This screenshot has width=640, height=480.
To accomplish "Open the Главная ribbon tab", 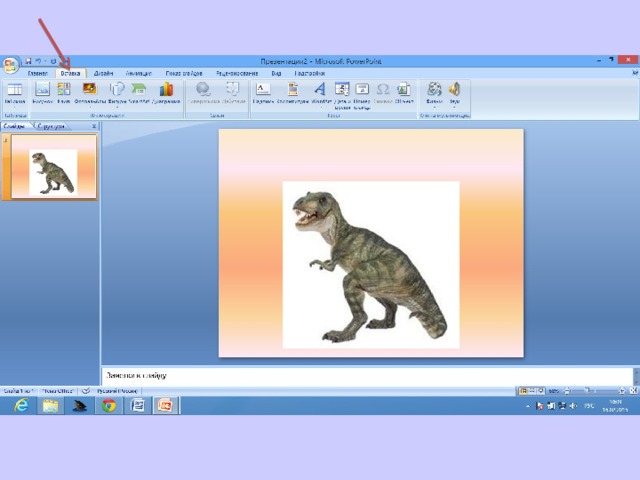I will click(38, 73).
